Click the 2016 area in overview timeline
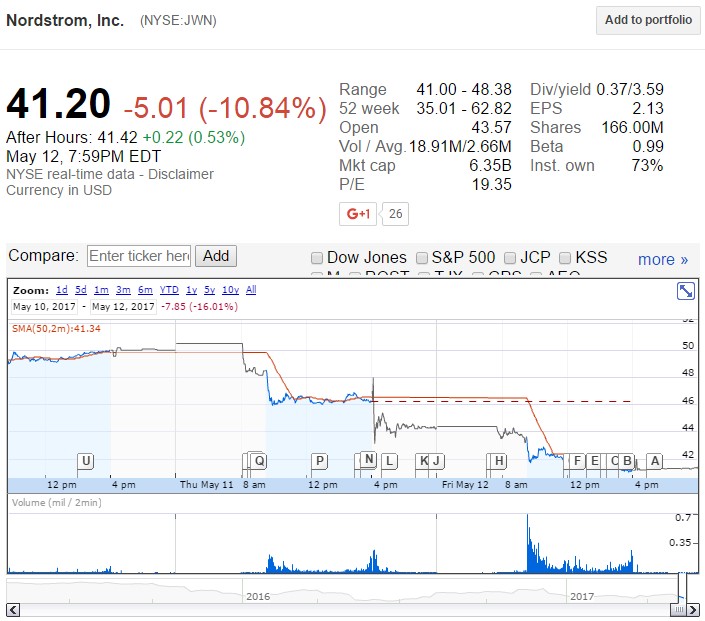 pyautogui.click(x=258, y=596)
